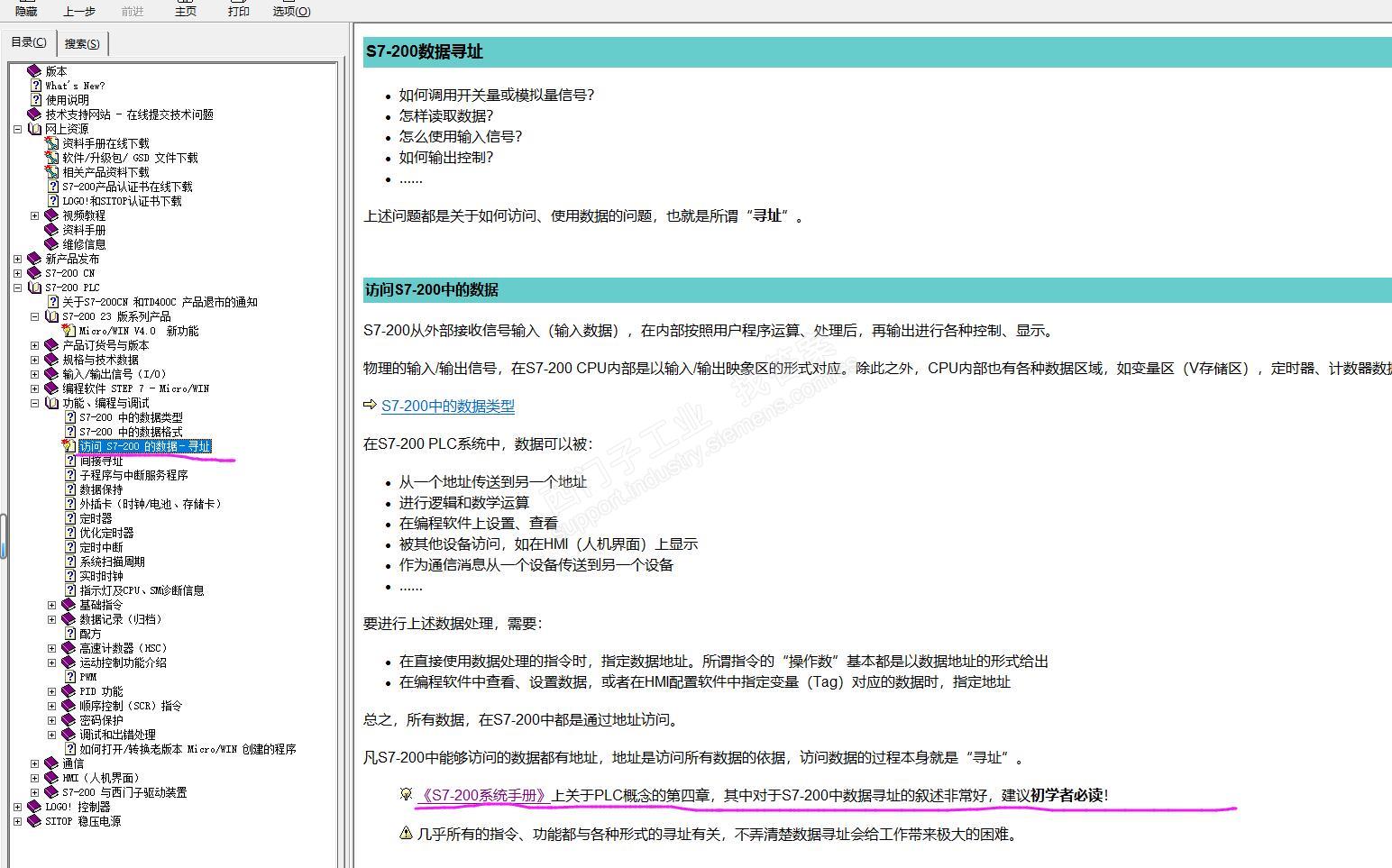The image size is (1392, 868).
Task: Click the topic icon beside 子程序与中断服务程序
Action: 70,475
